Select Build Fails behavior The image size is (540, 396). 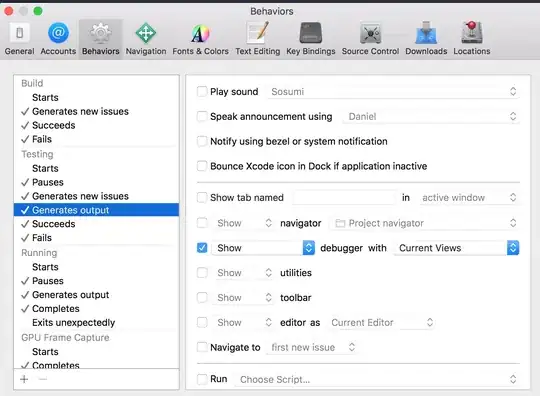coord(96,139)
